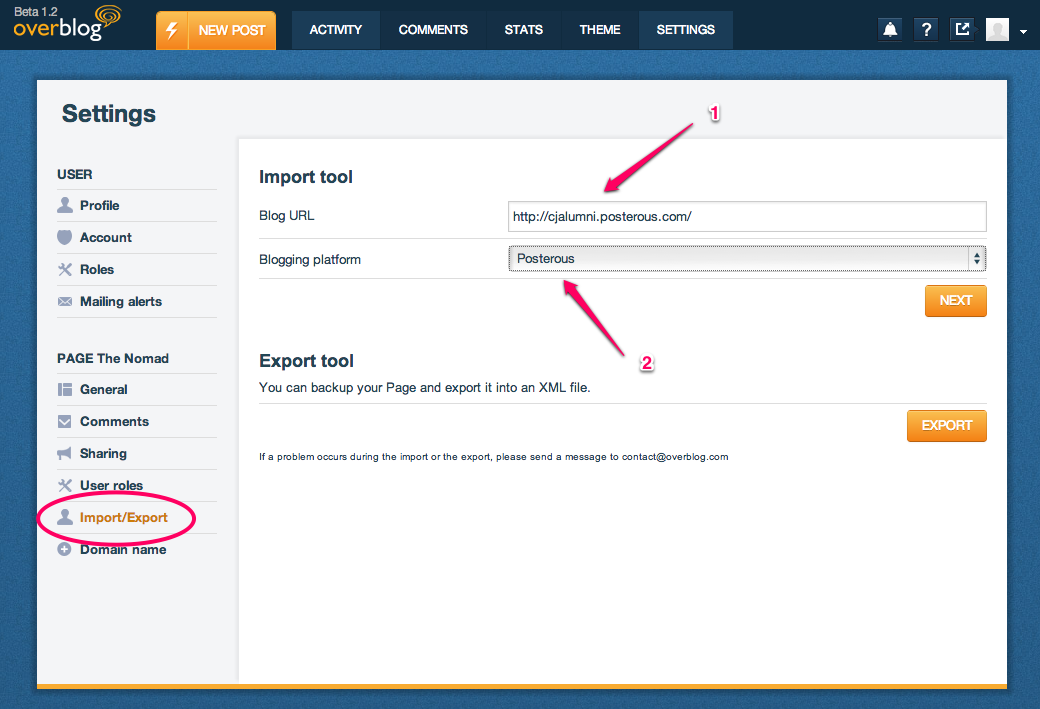Click into the Blog URL field

747,216
